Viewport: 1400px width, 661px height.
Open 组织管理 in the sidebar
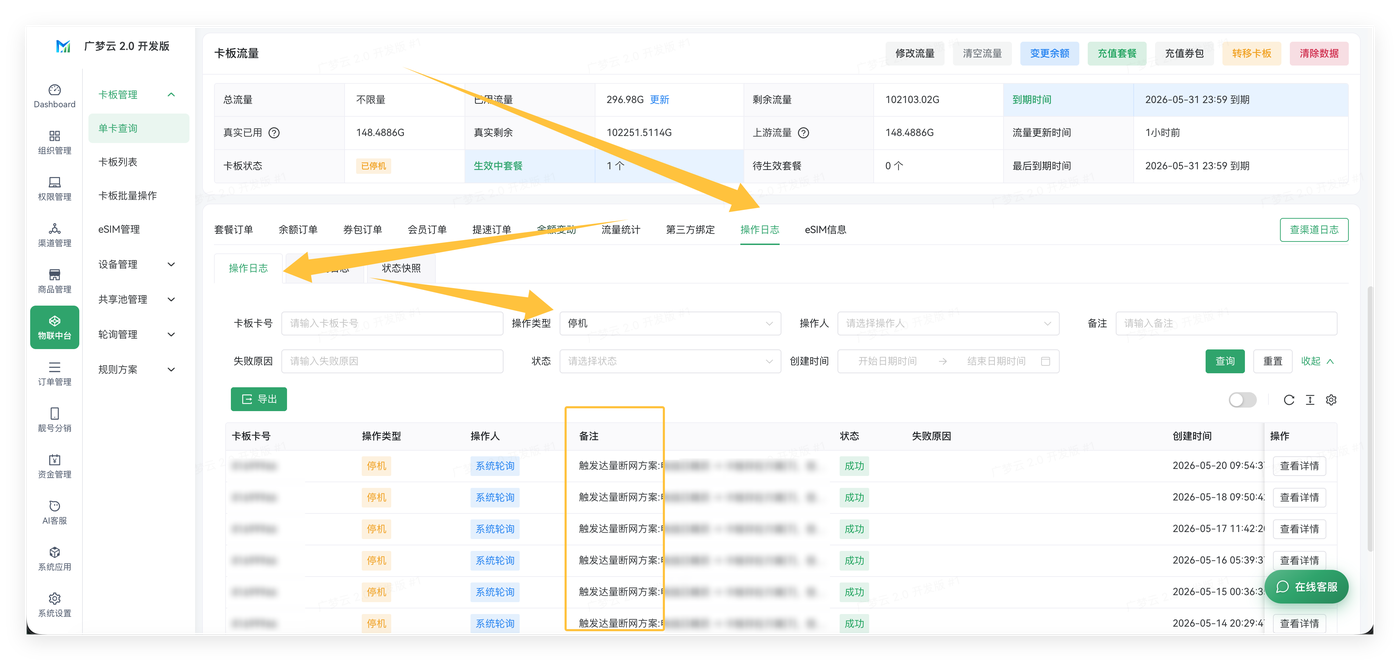click(54, 142)
